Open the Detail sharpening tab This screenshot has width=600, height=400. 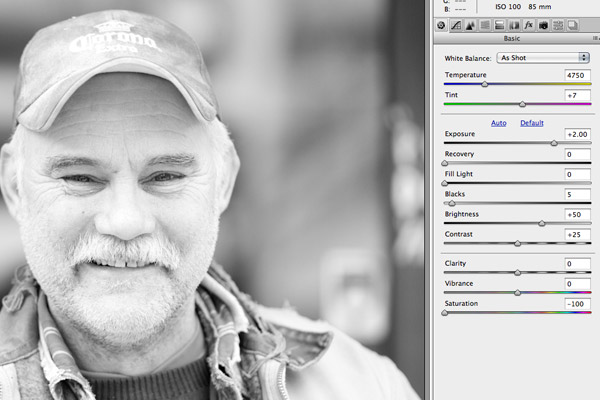click(470, 25)
